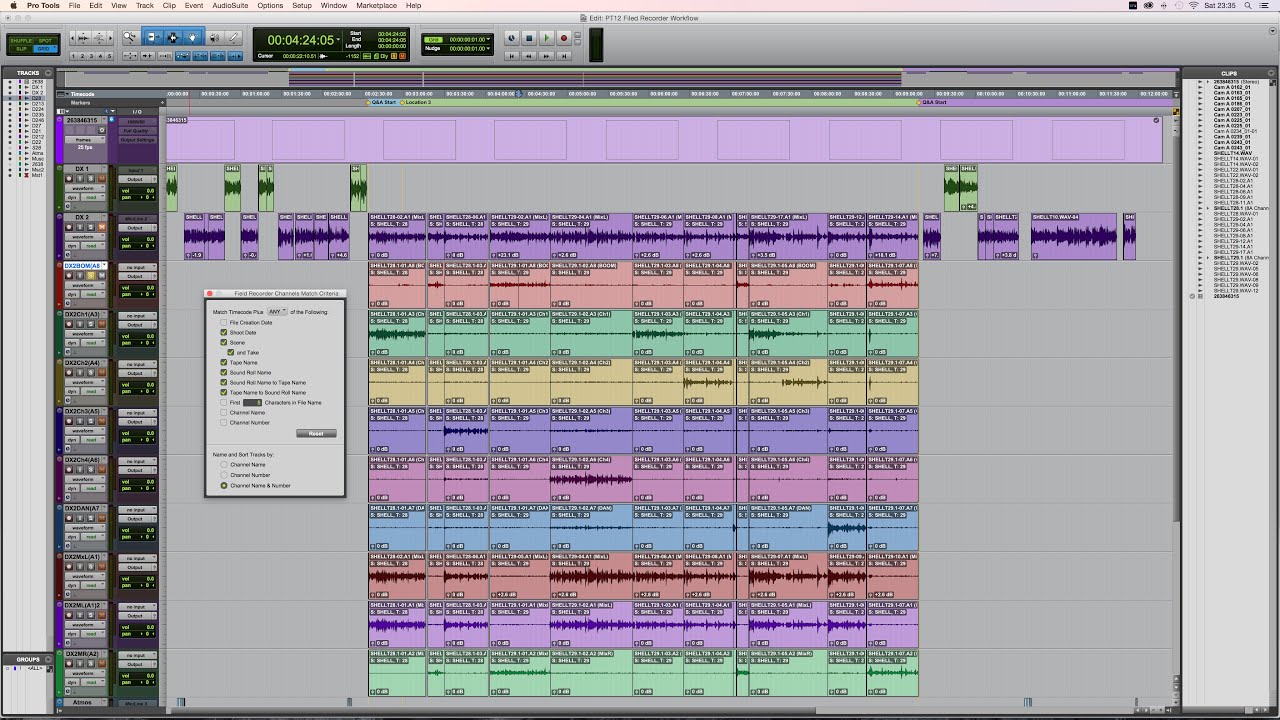
Task: Click the transport Record button
Action: (564, 38)
